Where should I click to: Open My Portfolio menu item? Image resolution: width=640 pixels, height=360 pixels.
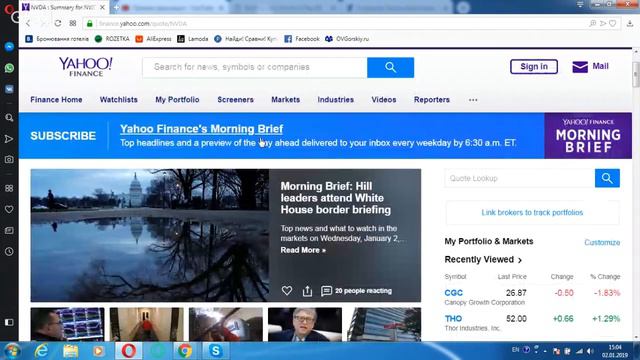click(177, 100)
